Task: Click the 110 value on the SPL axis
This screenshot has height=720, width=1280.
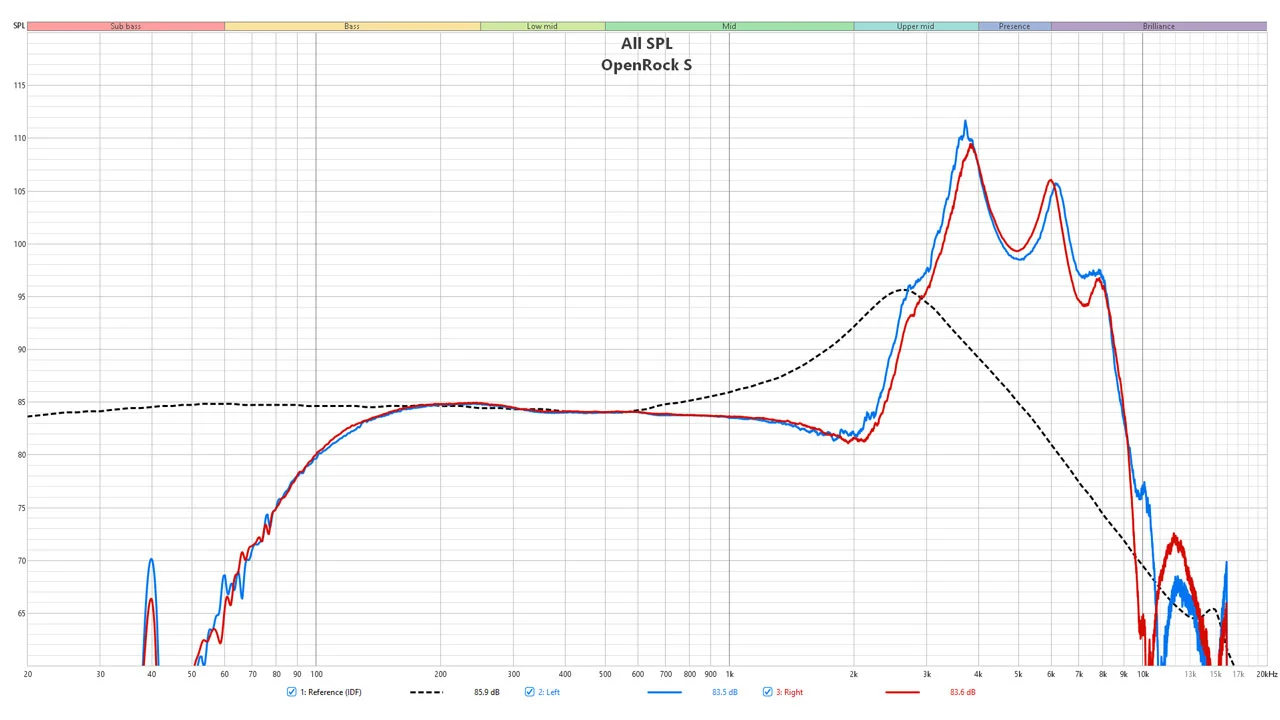Action: click(x=19, y=138)
